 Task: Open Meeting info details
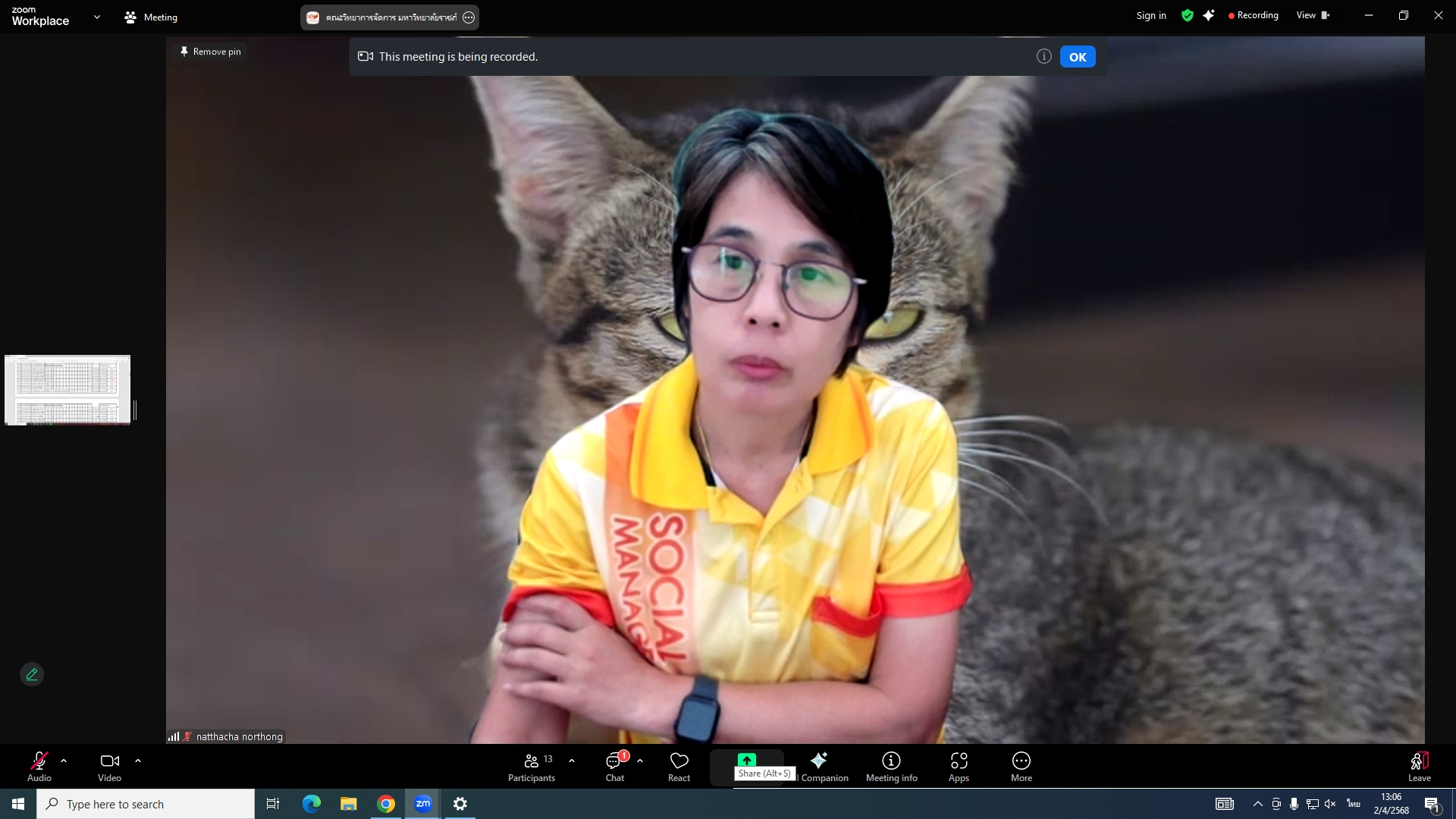pos(891,766)
